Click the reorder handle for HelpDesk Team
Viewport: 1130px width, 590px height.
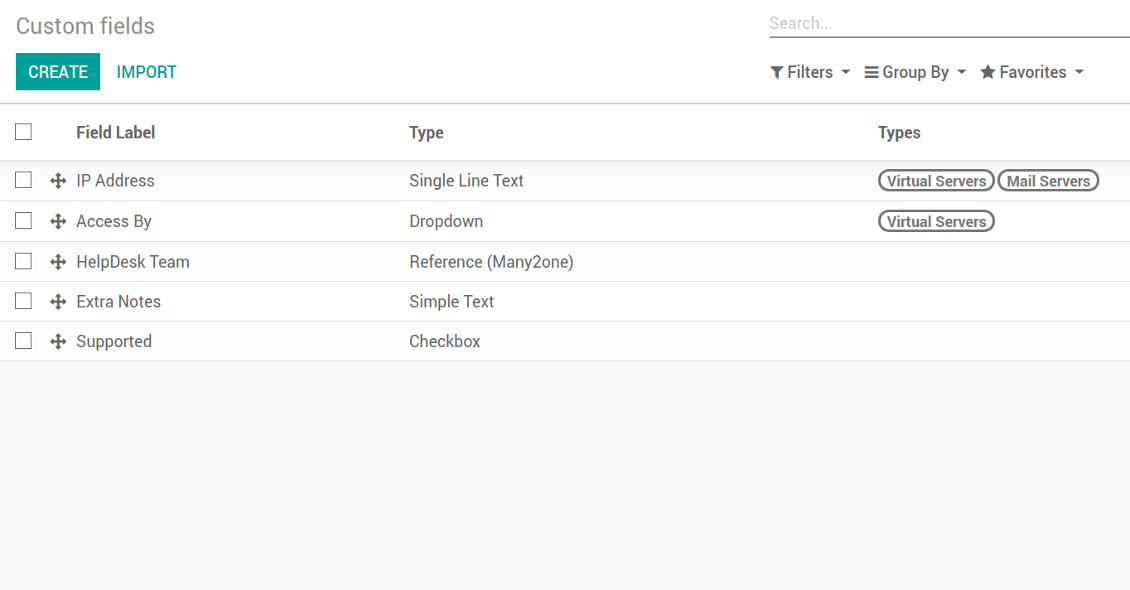click(58, 262)
